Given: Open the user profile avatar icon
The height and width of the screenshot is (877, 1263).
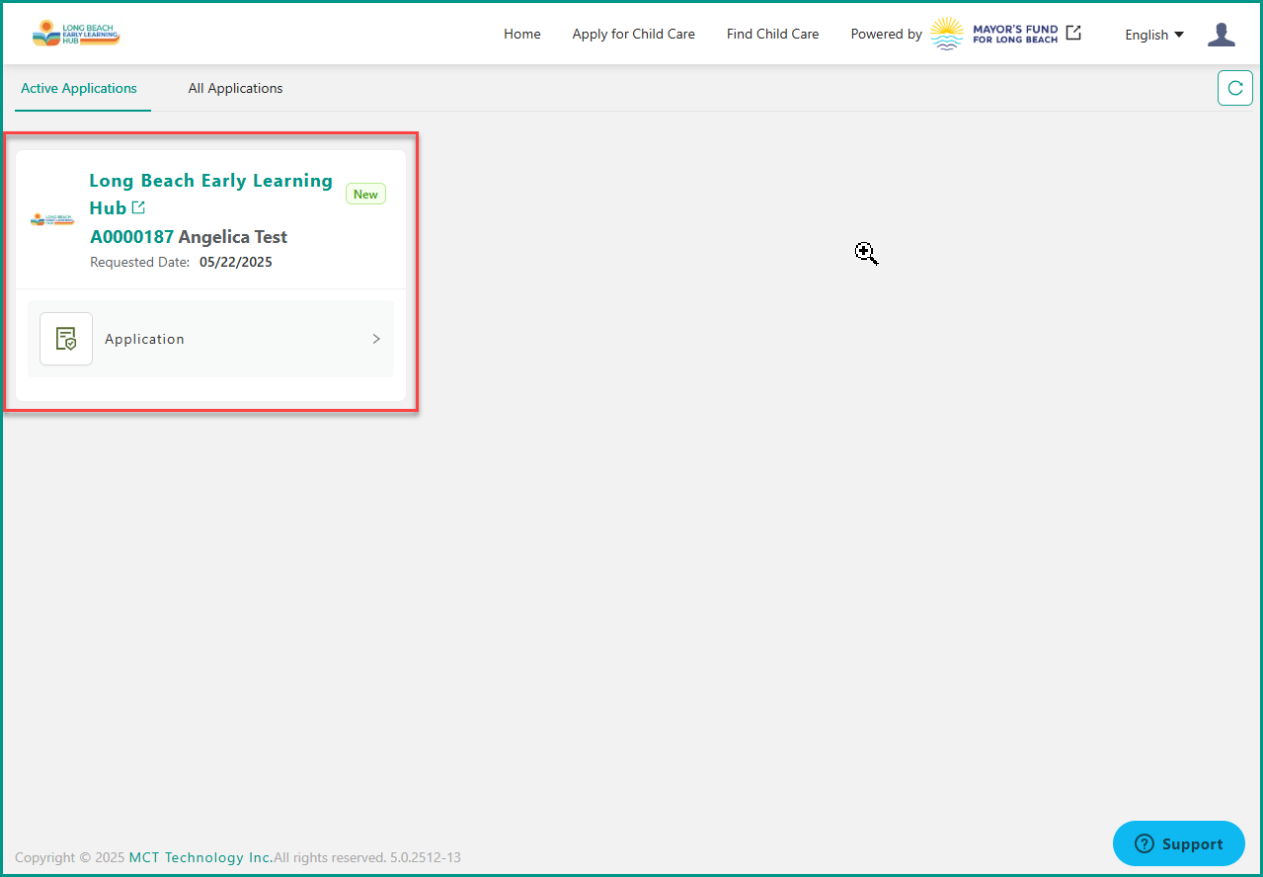Looking at the screenshot, I should coord(1221,34).
